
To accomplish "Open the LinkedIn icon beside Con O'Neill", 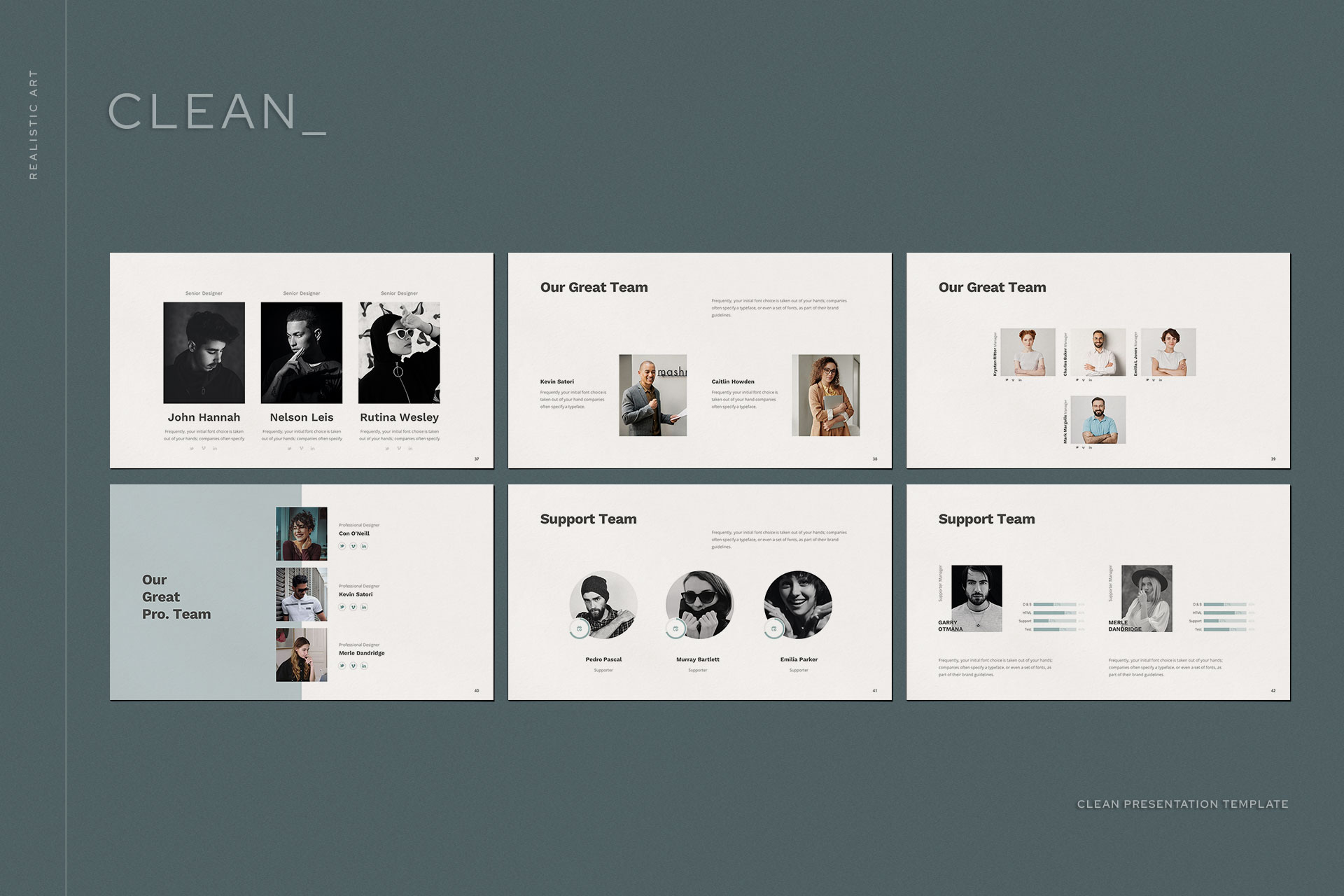I will [364, 546].
